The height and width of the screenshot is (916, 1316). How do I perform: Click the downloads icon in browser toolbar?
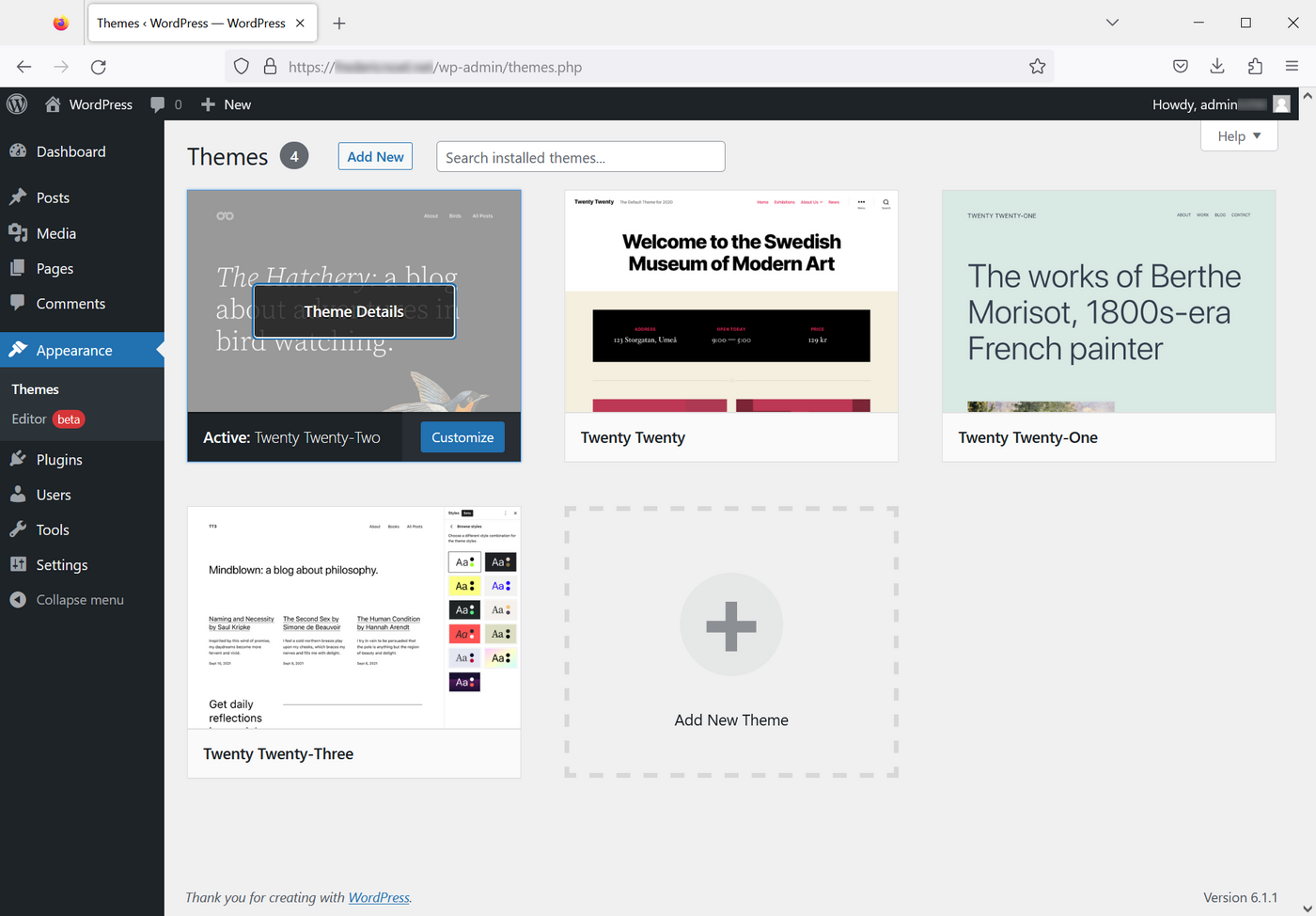1217,66
